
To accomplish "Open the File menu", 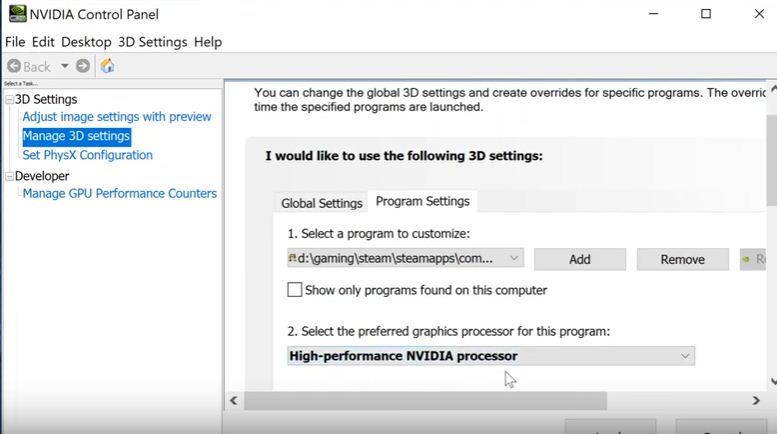I will [15, 42].
